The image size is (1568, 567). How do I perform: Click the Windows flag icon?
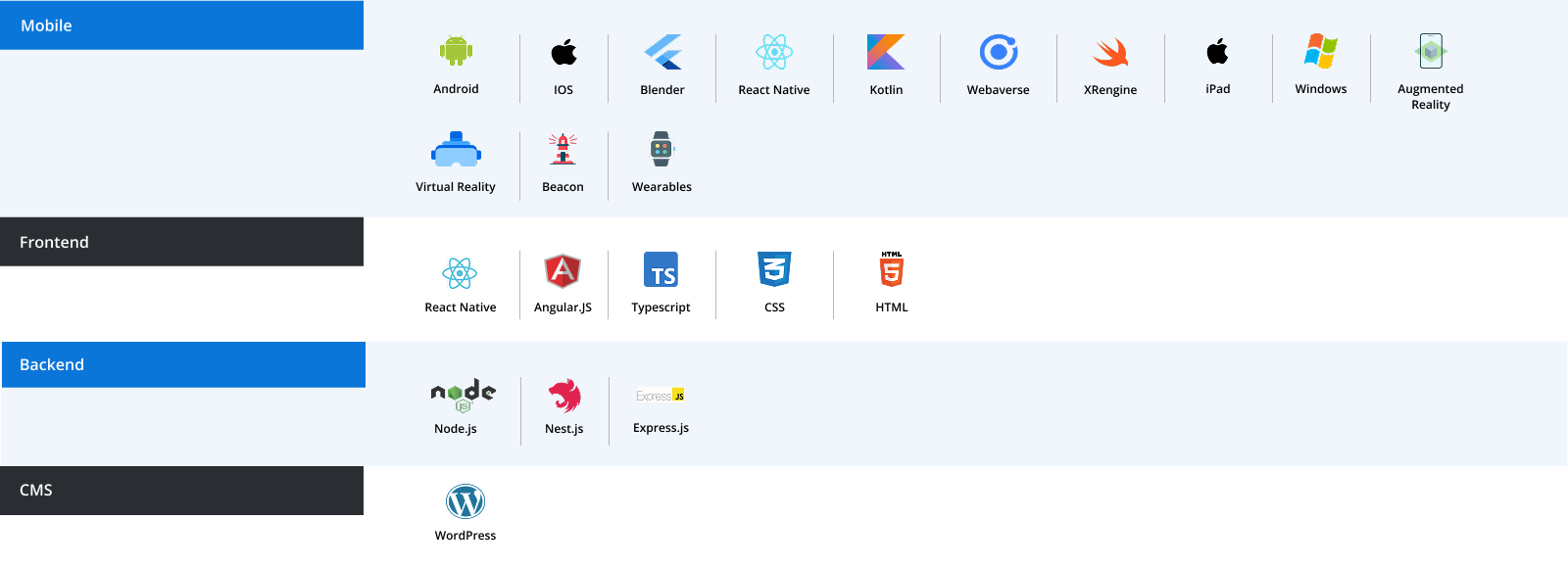[1321, 51]
